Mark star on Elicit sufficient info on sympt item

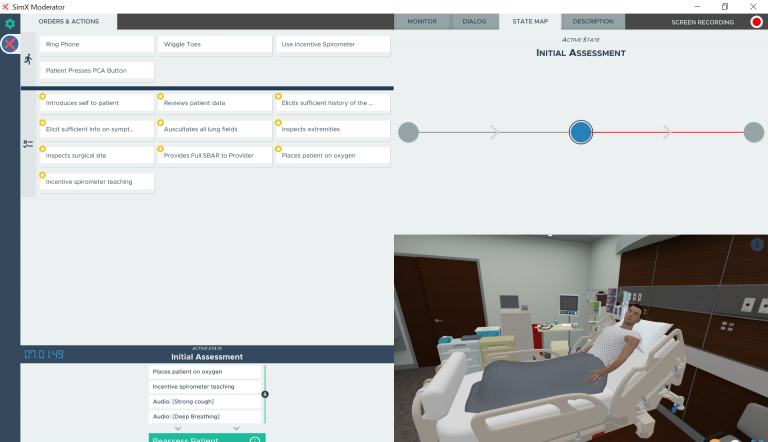tap(43, 123)
